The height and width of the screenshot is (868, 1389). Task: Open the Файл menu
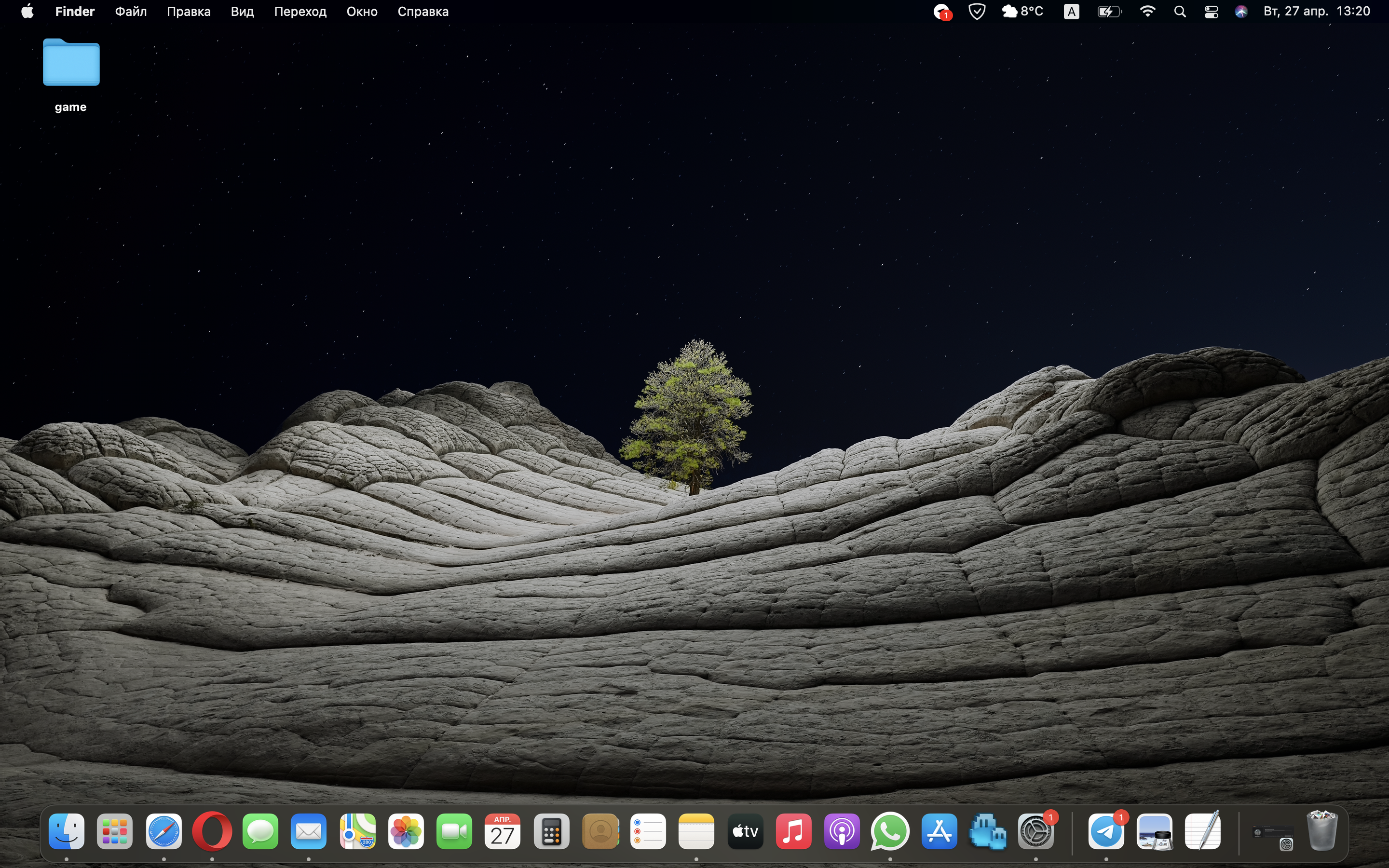click(x=131, y=12)
